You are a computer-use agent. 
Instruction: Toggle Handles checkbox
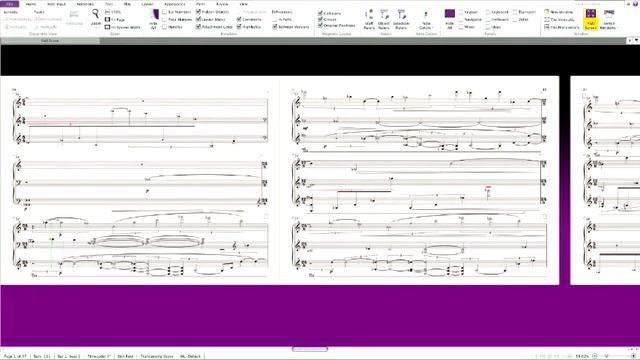click(172, 27)
